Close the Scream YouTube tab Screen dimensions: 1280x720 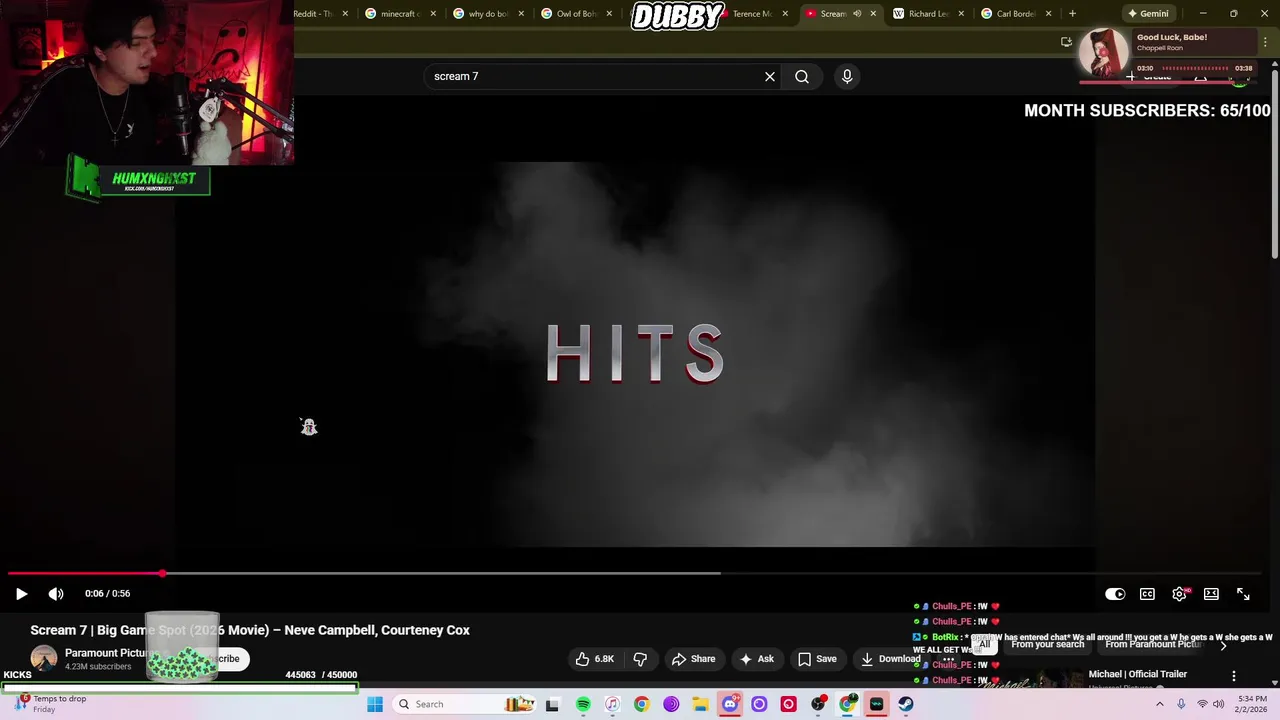point(873,14)
